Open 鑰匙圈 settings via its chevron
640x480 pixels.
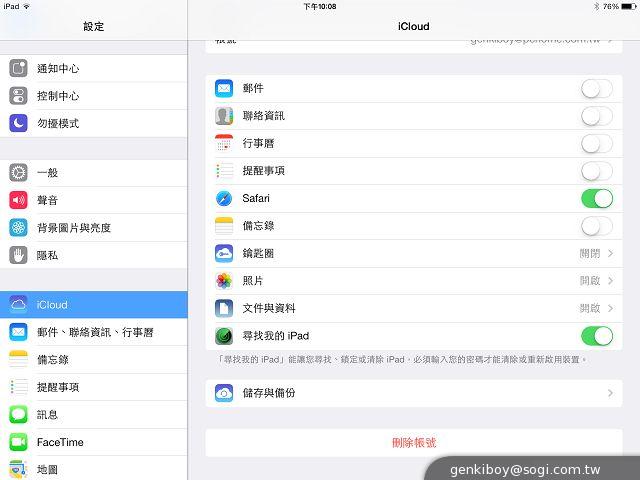[611, 253]
